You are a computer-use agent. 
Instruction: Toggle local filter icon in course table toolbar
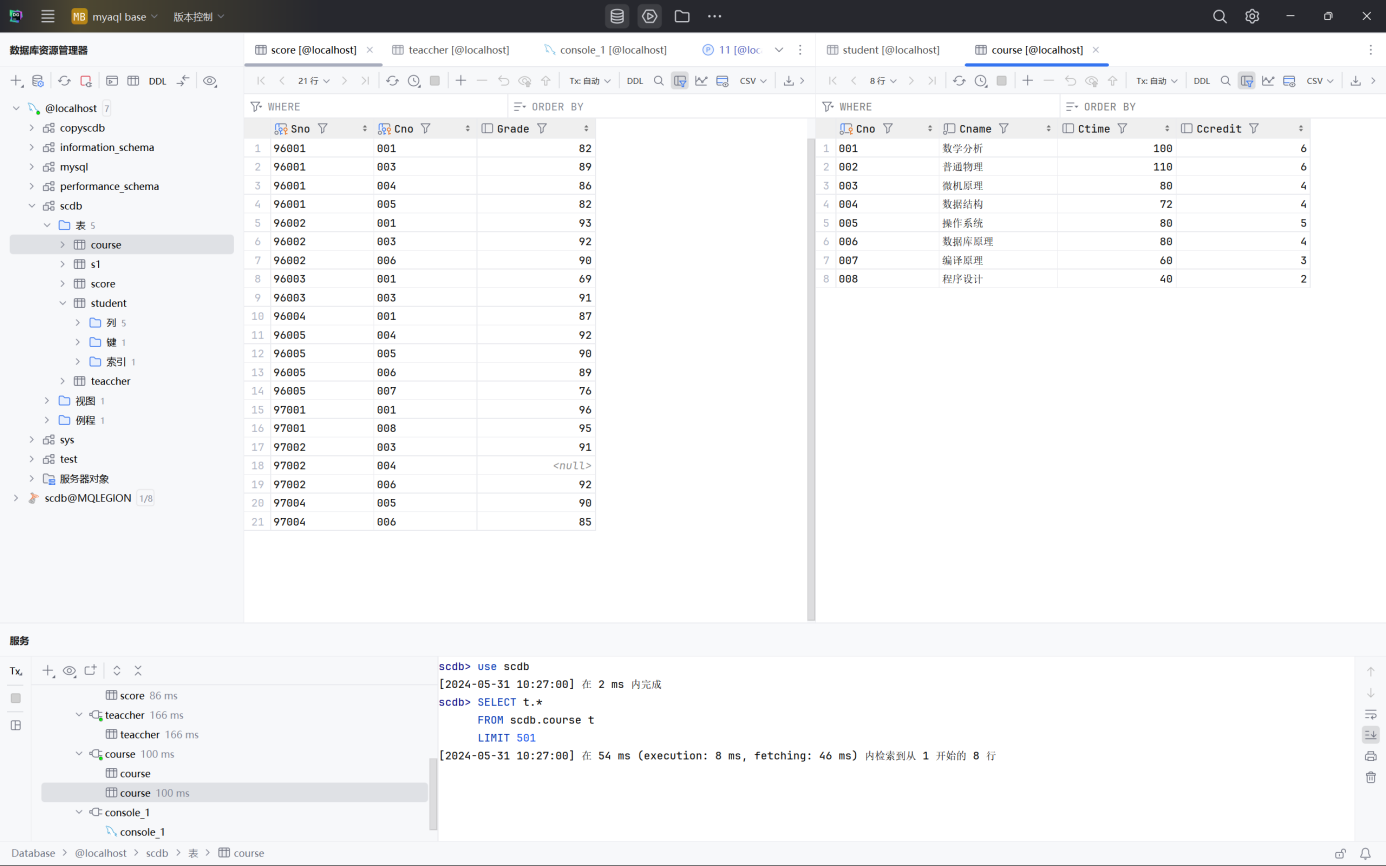(1247, 81)
